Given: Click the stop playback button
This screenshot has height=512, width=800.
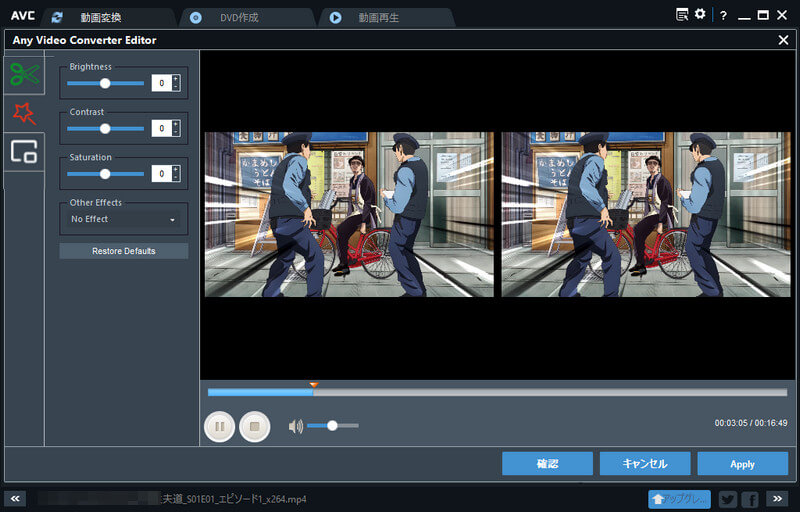Looking at the screenshot, I should [x=255, y=426].
